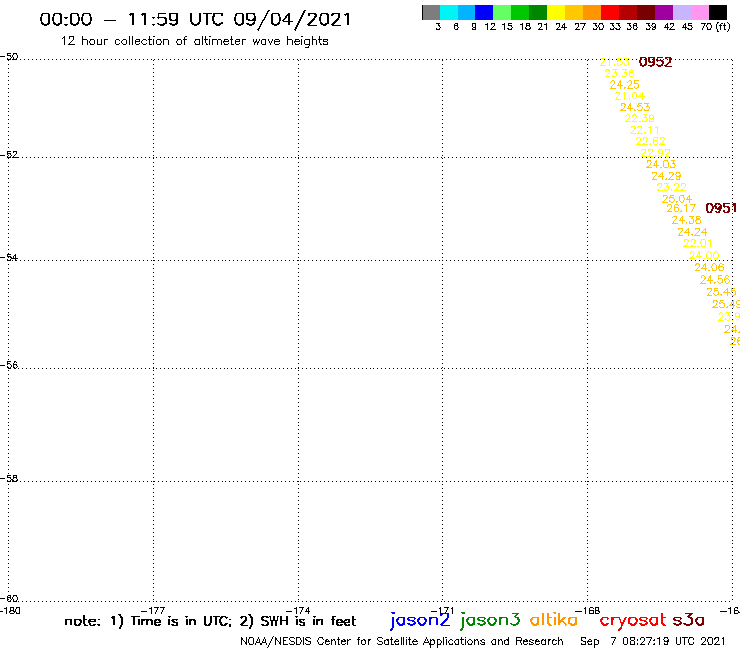Click the wave height value 22.01
This screenshot has width=740, height=650.
coord(698,244)
